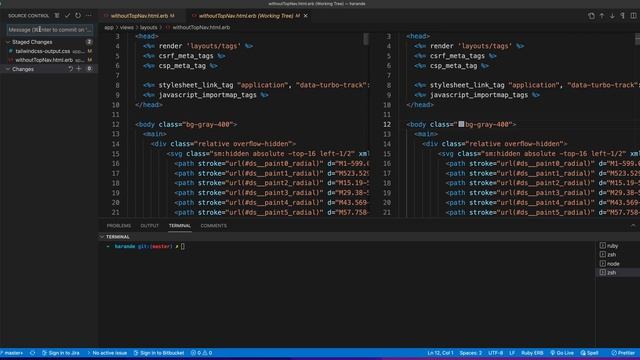640x360 pixels.
Task: Click the split editor icon
Action: tap(633, 16)
